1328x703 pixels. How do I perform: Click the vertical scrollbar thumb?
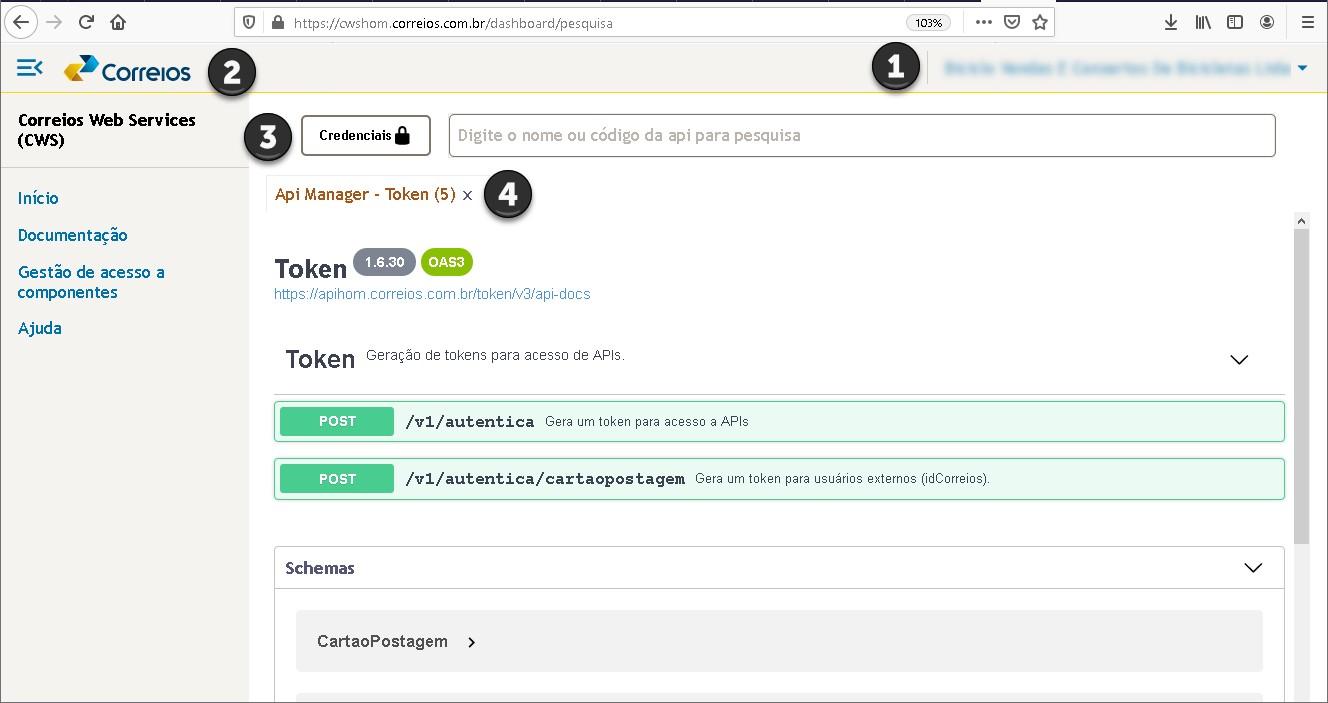[x=1301, y=386]
